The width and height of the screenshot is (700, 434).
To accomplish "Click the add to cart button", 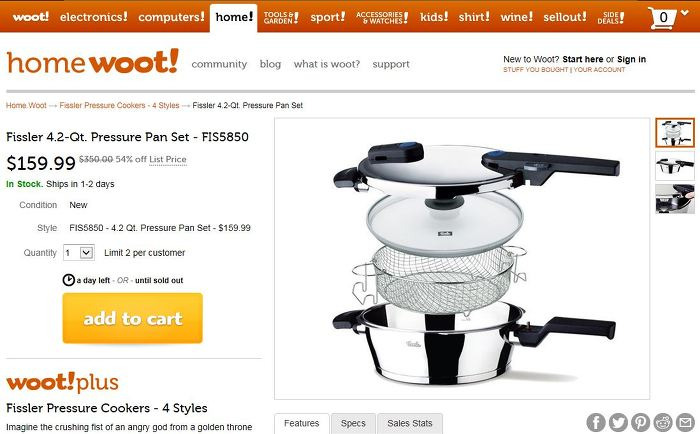I will pos(133,318).
